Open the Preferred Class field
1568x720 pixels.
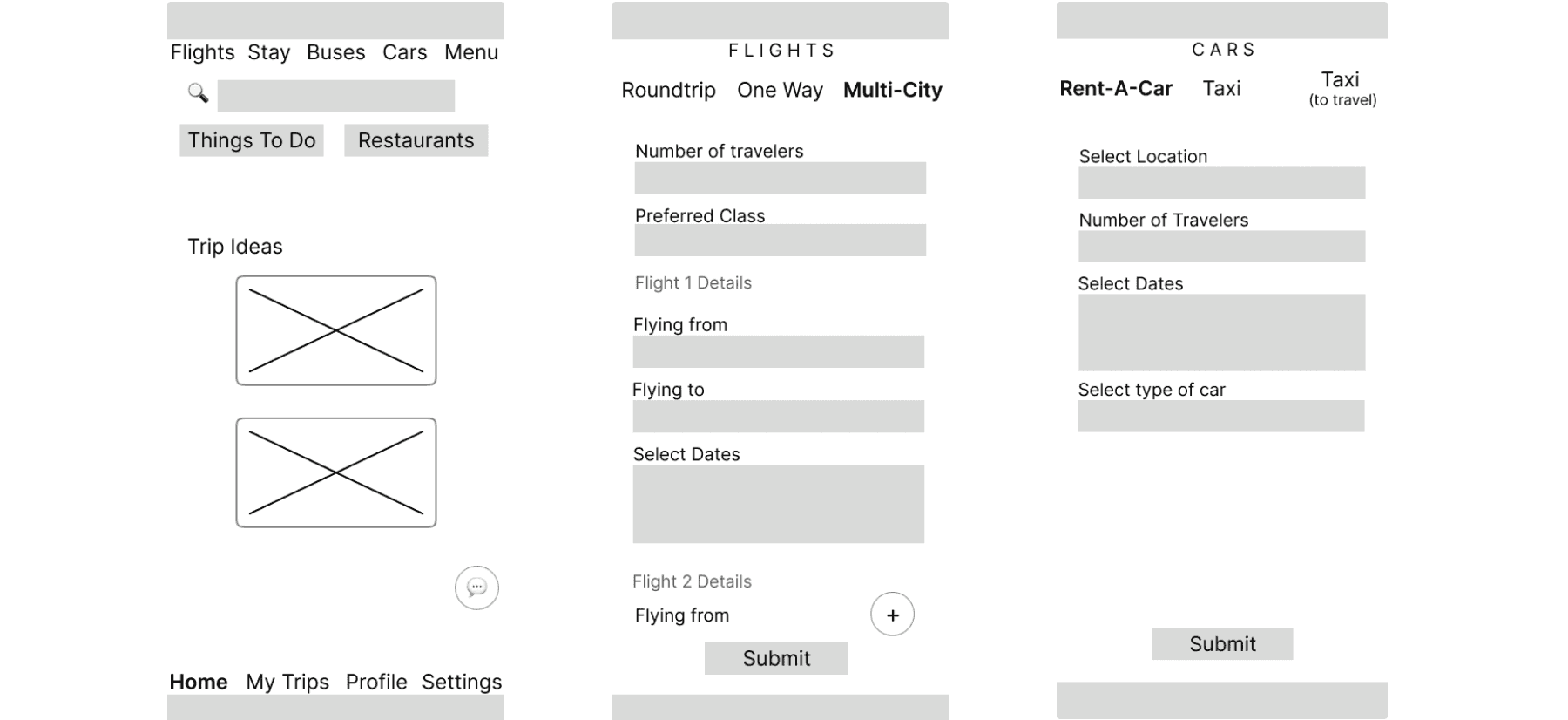tap(780, 240)
